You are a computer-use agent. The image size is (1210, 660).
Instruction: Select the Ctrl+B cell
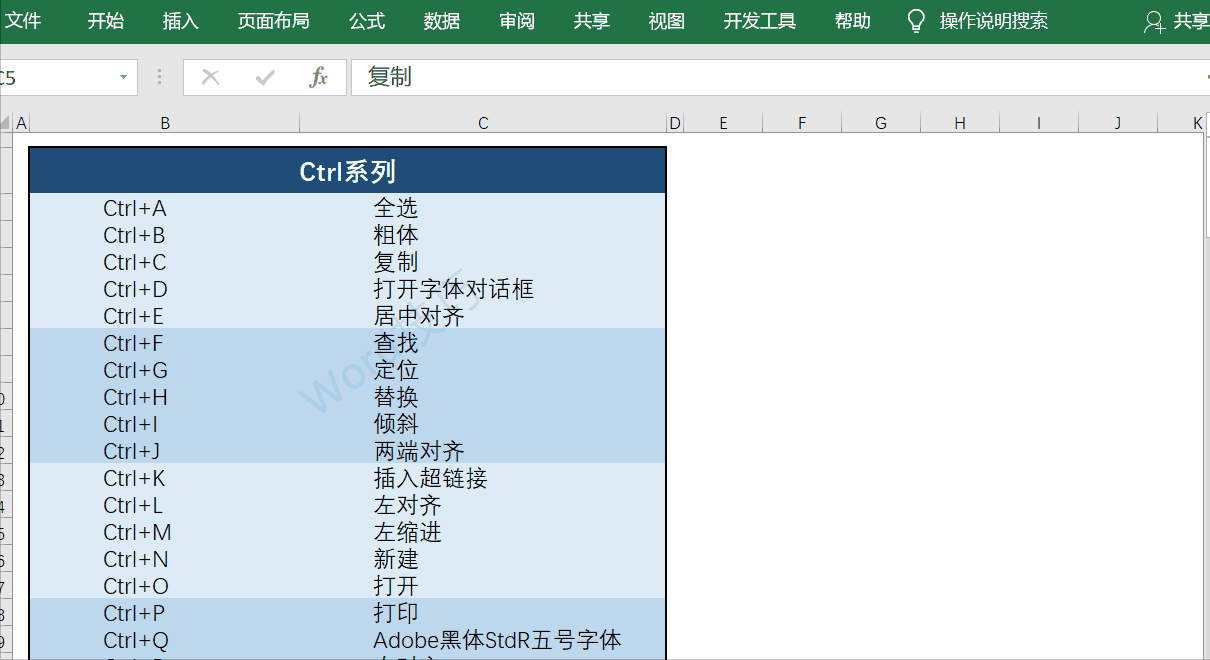click(x=165, y=235)
